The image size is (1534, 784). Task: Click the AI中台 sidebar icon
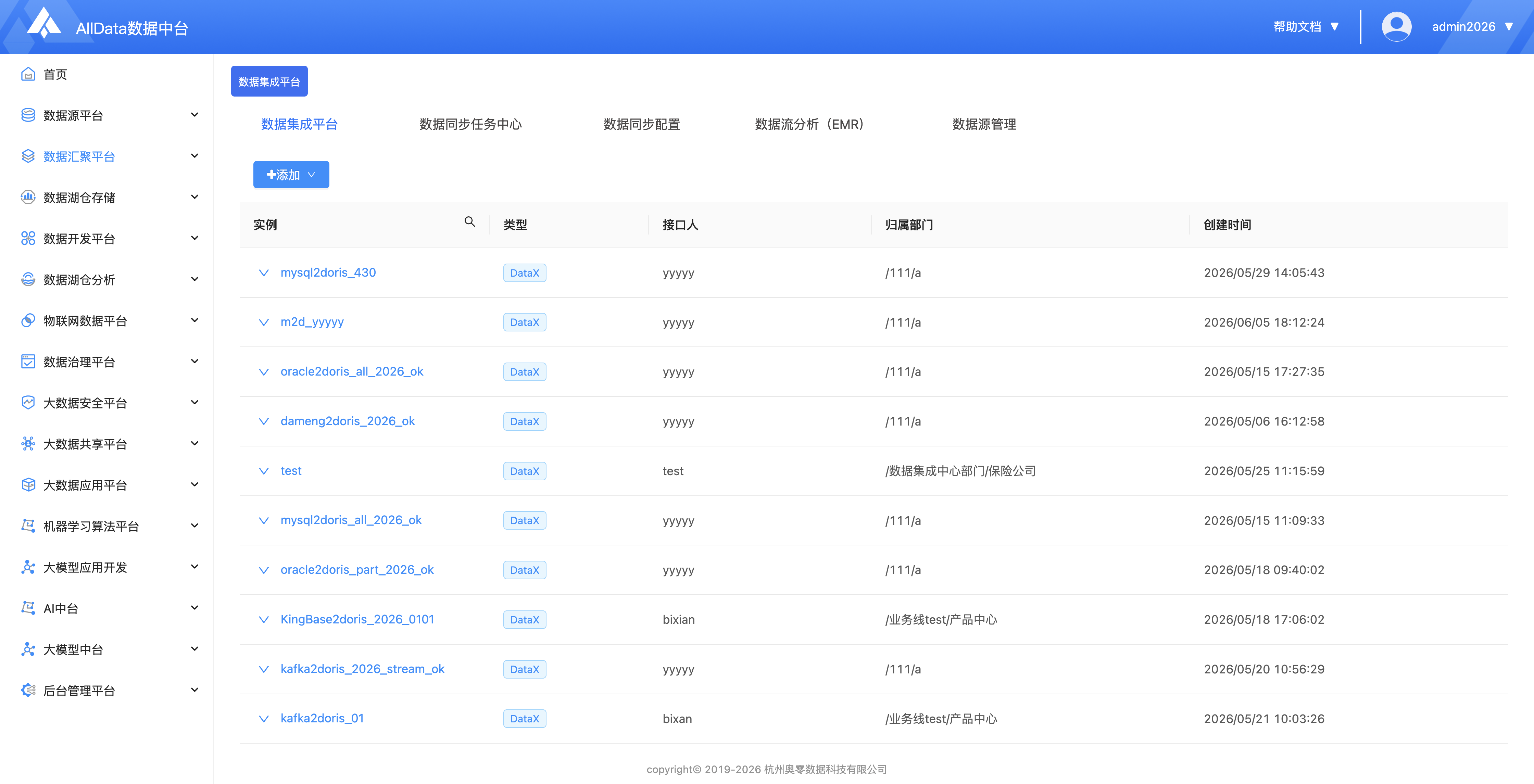pyautogui.click(x=28, y=608)
